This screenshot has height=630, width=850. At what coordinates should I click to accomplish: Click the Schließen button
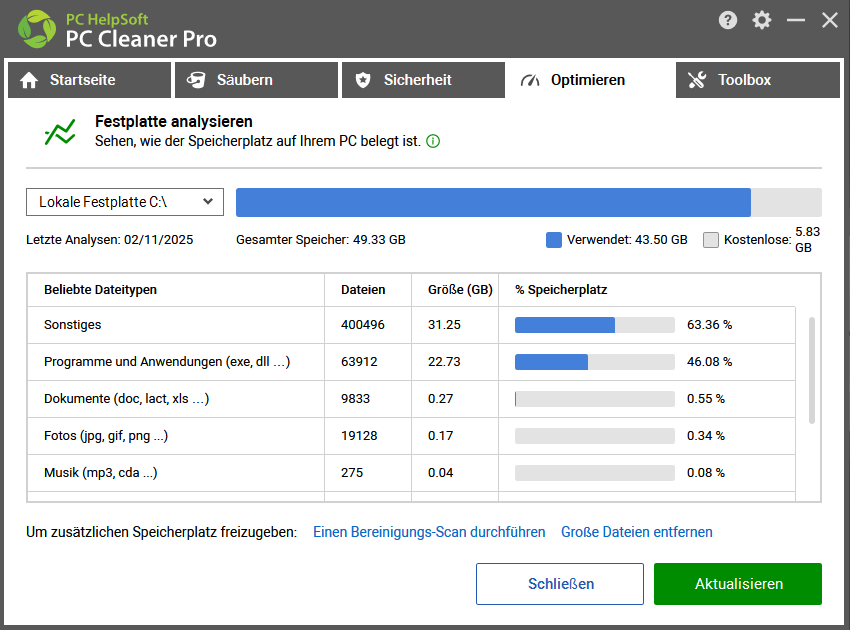[x=560, y=584]
